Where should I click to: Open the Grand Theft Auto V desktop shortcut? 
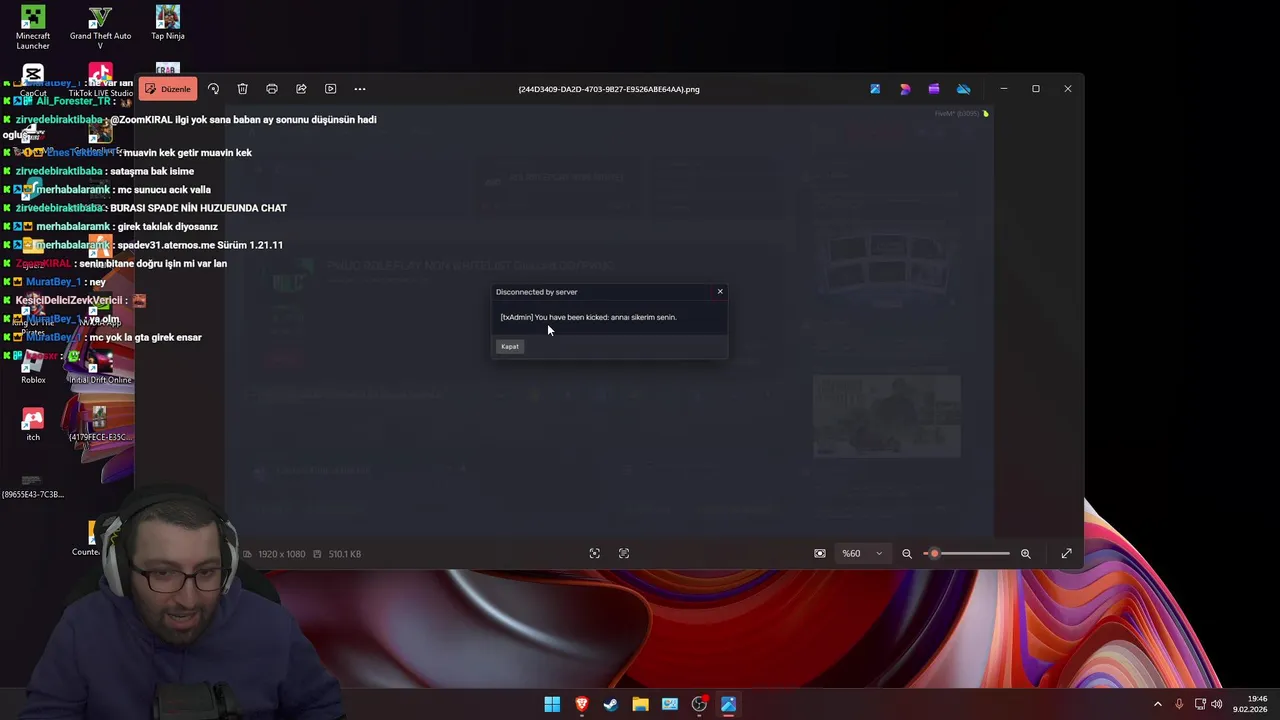[100, 28]
